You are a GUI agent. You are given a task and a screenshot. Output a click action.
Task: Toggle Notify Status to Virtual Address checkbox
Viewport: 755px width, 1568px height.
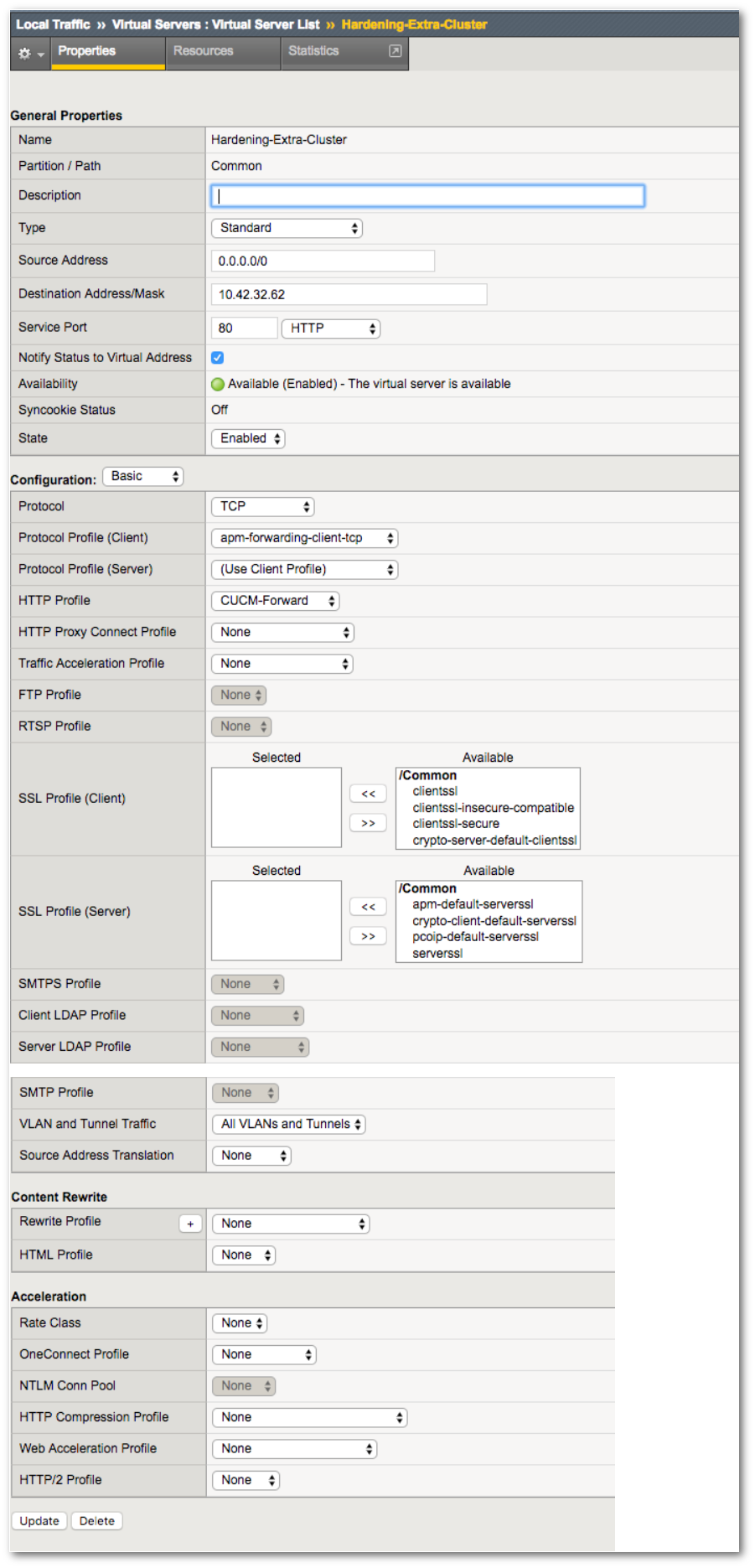217,358
